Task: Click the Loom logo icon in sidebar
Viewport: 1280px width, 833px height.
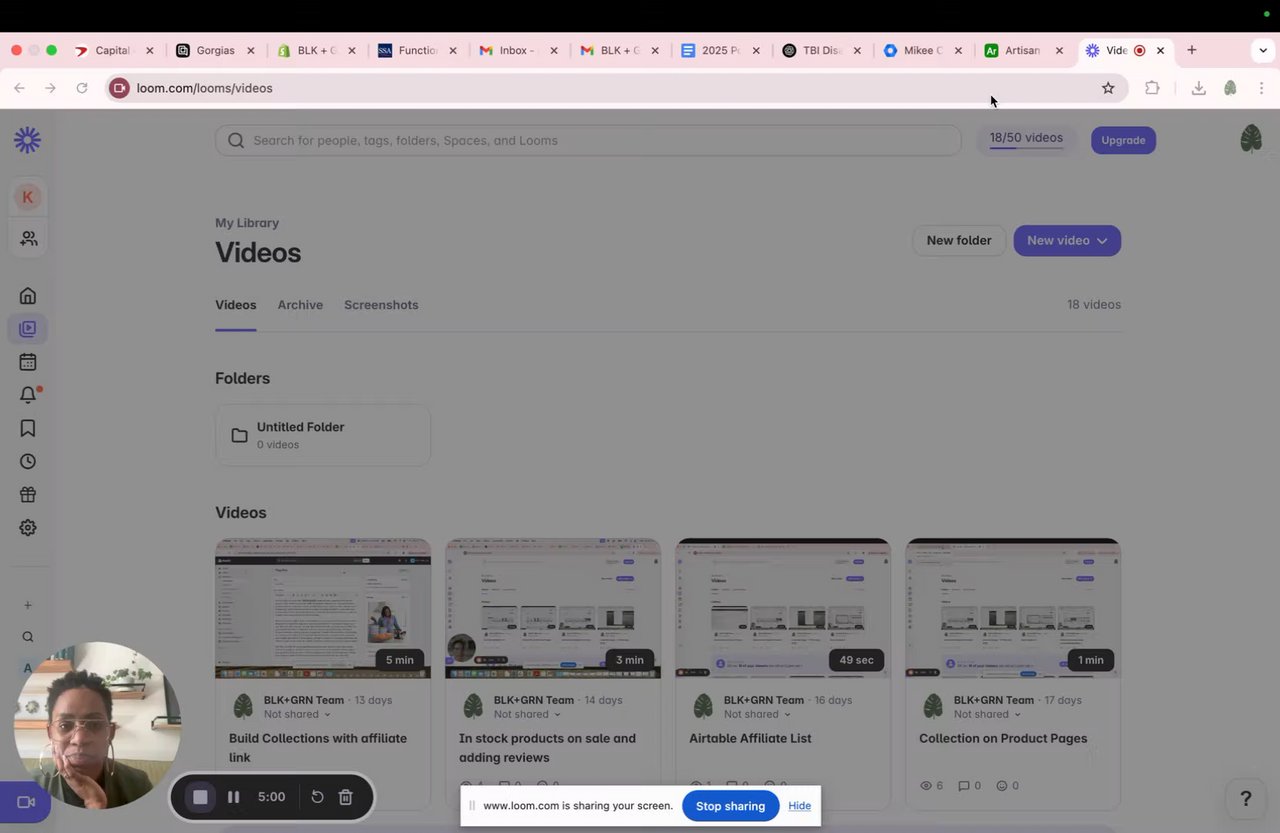Action: click(27, 140)
